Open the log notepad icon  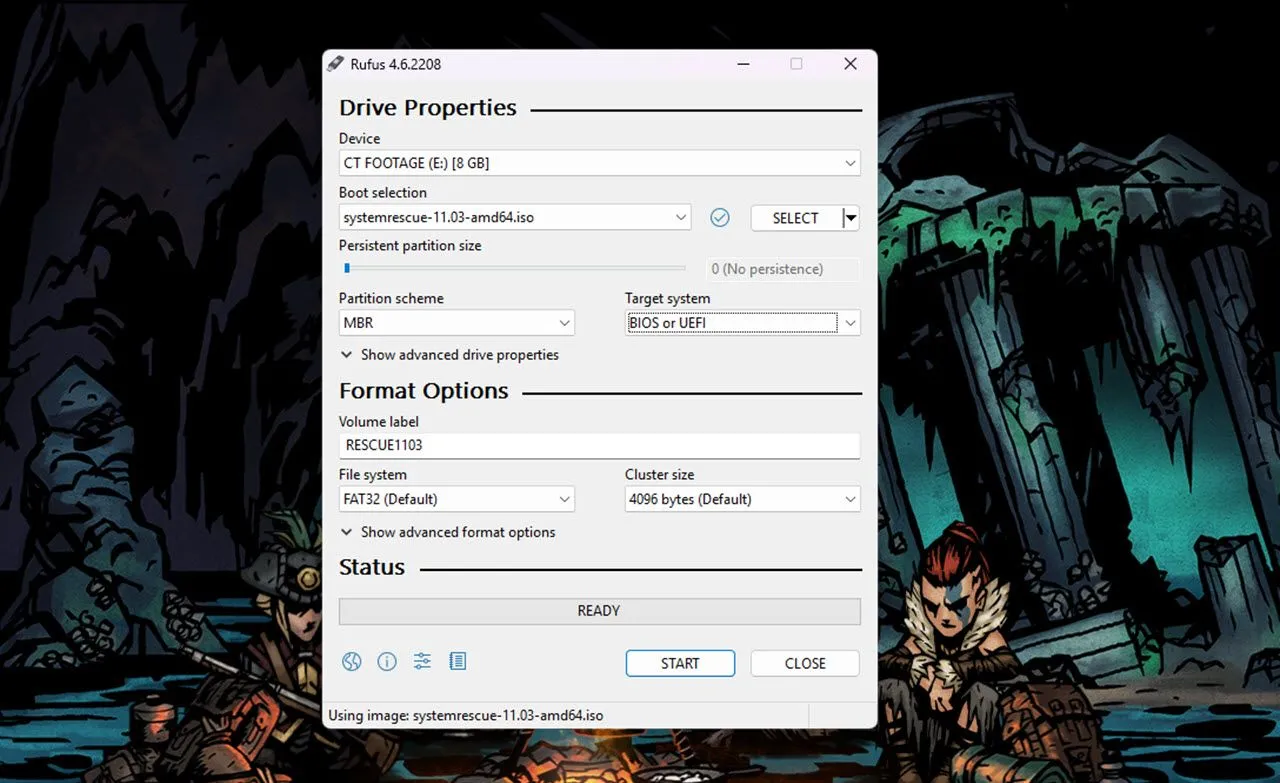[x=458, y=661]
